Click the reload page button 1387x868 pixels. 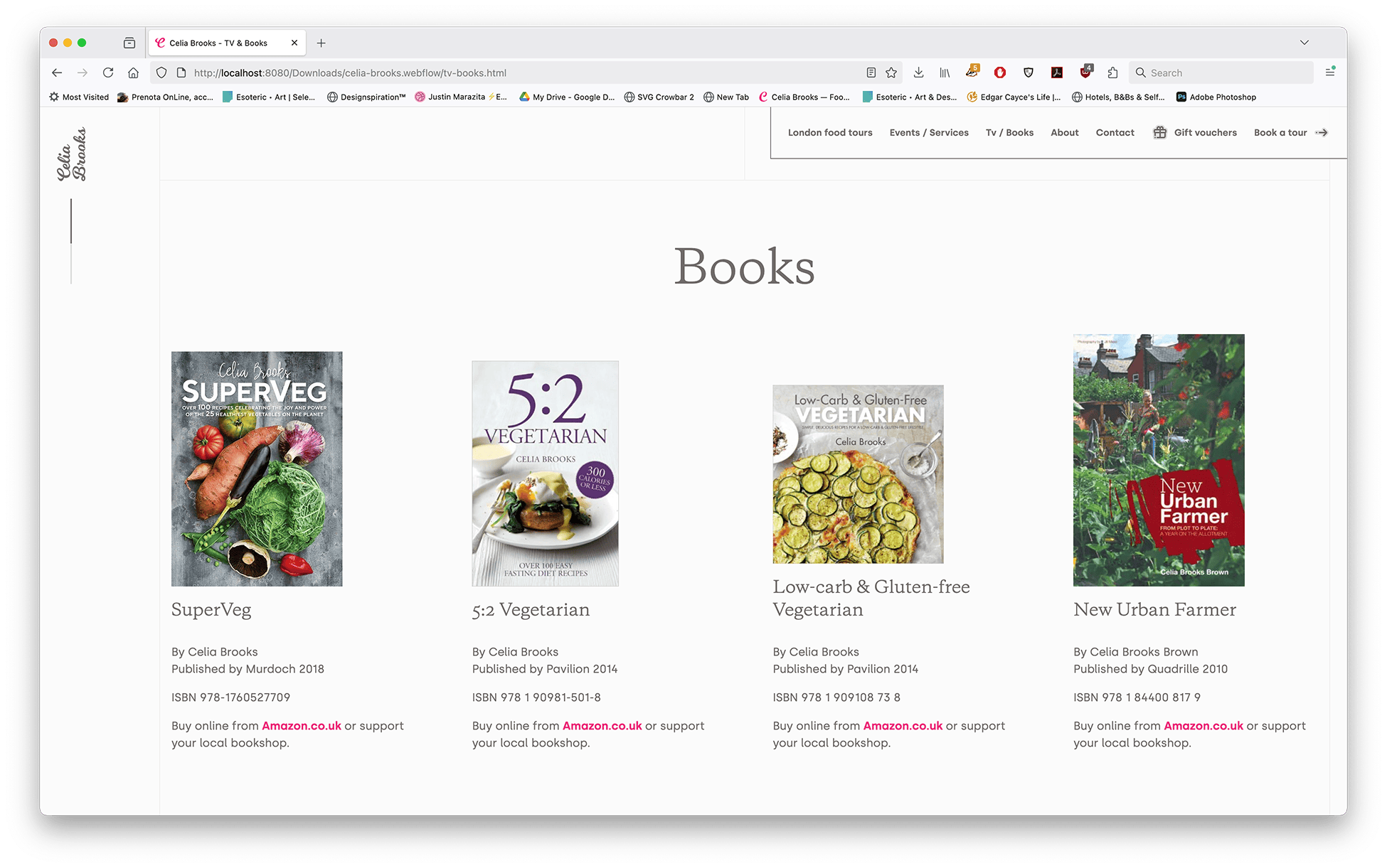pos(108,73)
